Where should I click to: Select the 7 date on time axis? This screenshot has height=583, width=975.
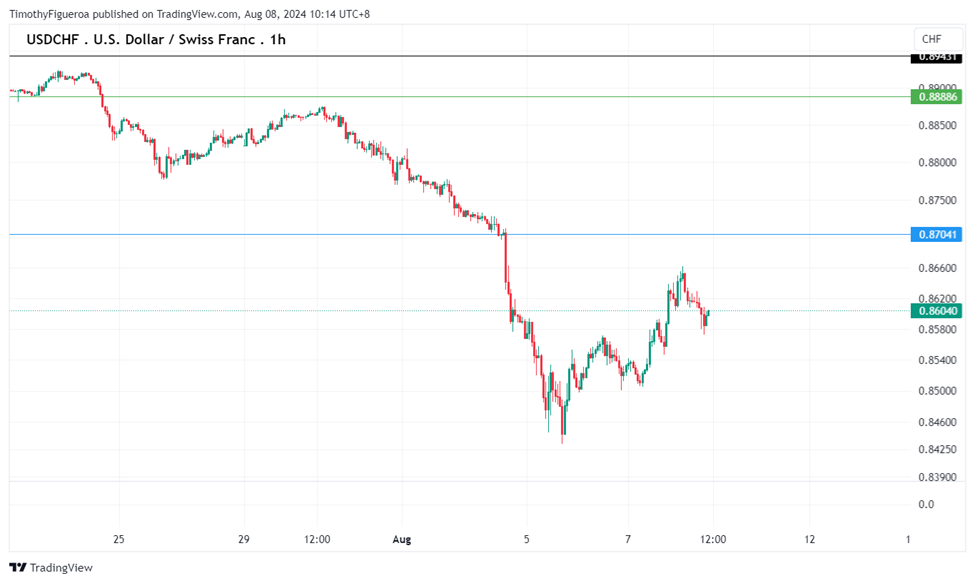628,540
